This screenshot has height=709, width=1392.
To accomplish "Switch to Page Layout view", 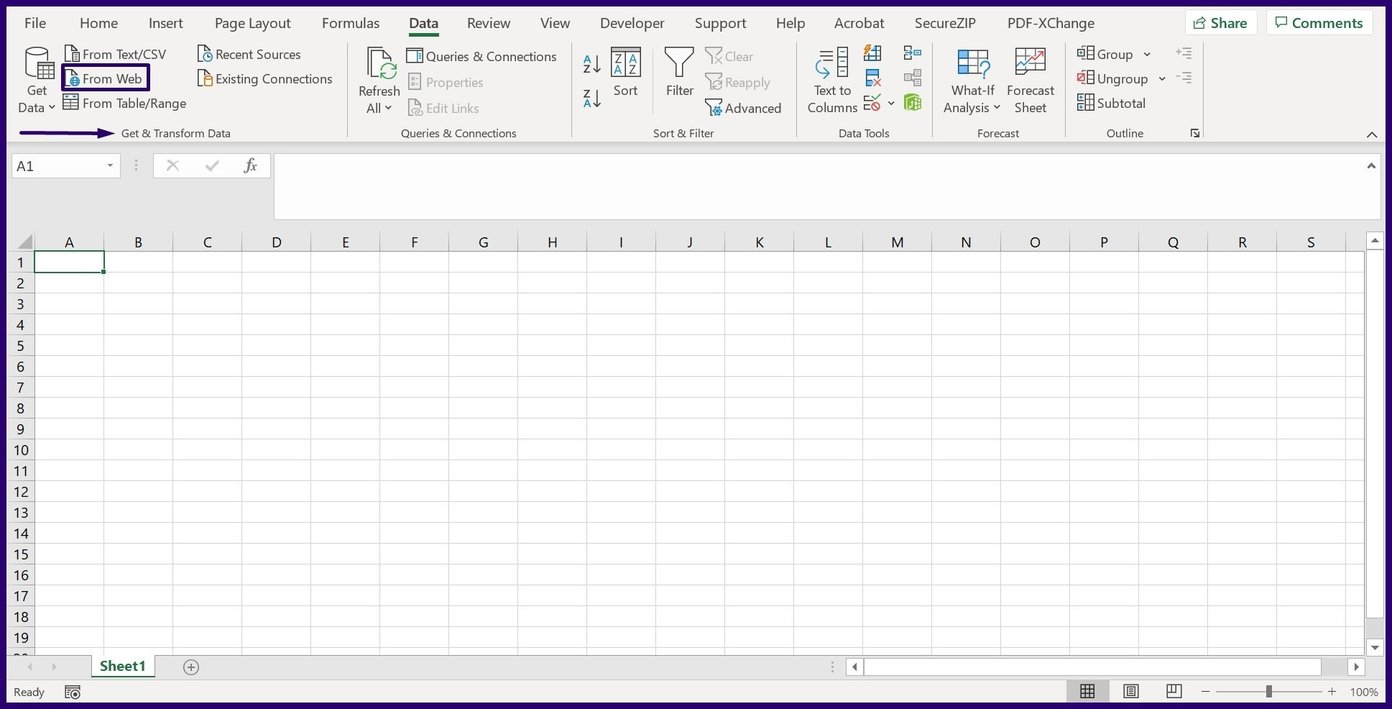I will 1131,691.
